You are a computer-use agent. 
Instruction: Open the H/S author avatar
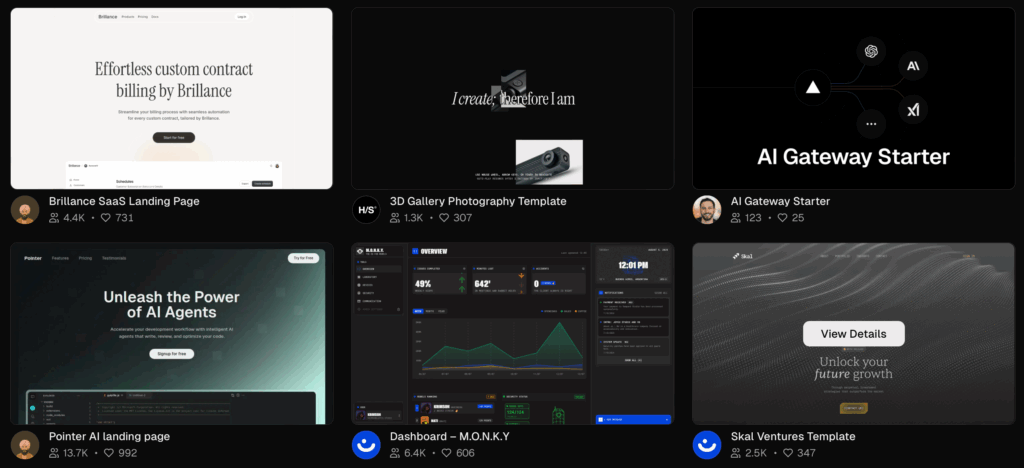(x=366, y=209)
